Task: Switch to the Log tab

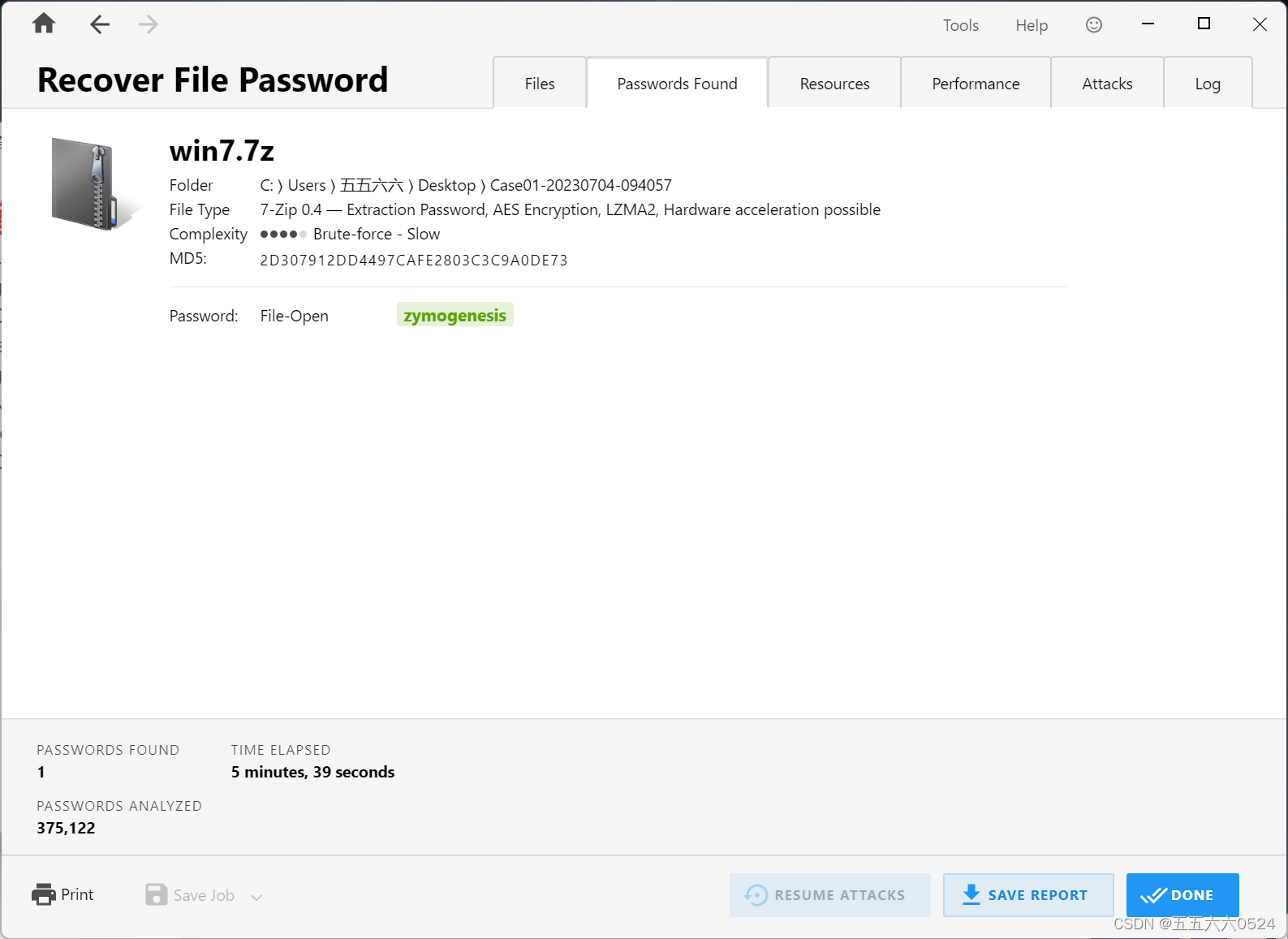Action: coord(1208,83)
